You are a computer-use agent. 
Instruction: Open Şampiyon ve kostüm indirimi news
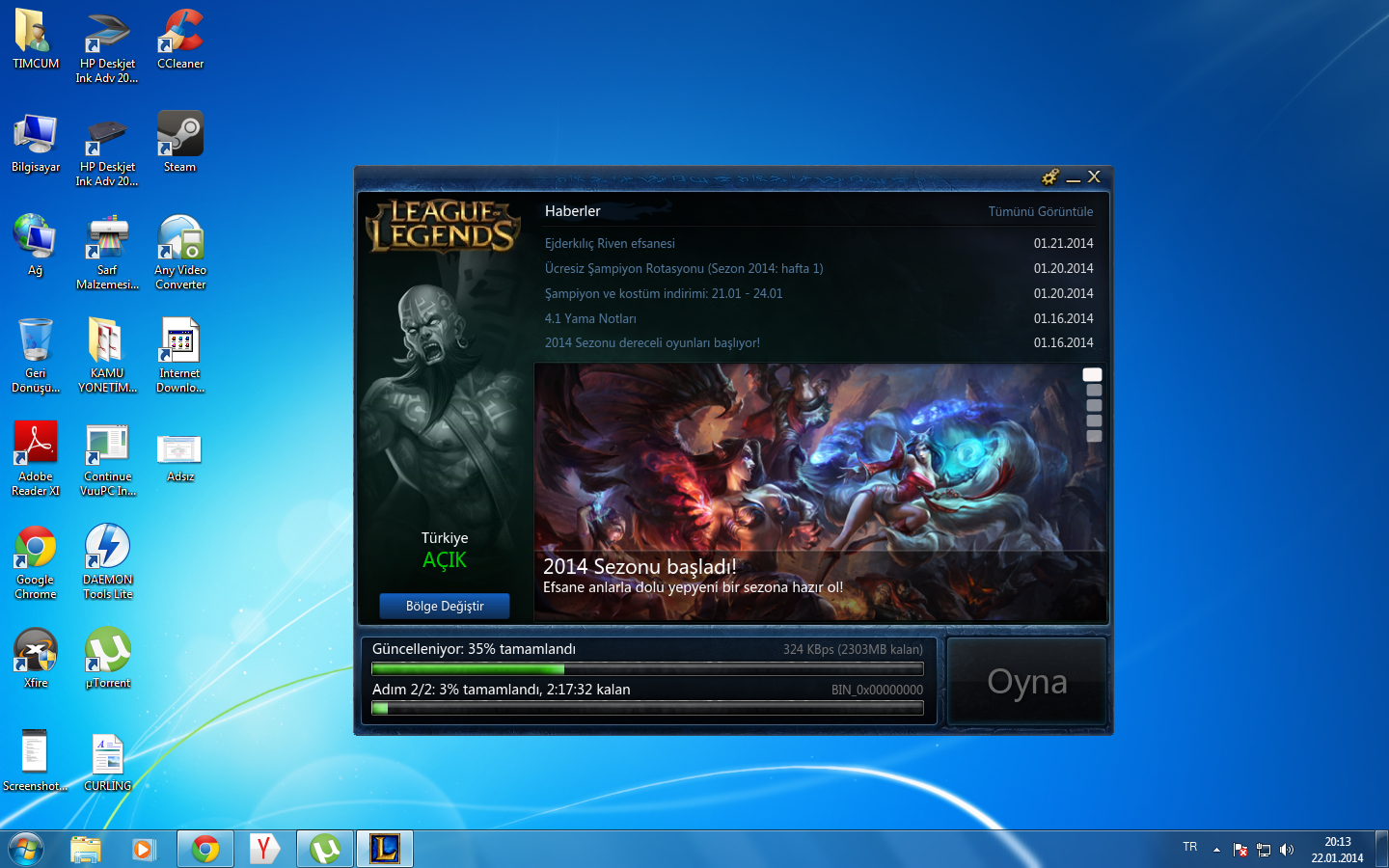[x=664, y=293]
